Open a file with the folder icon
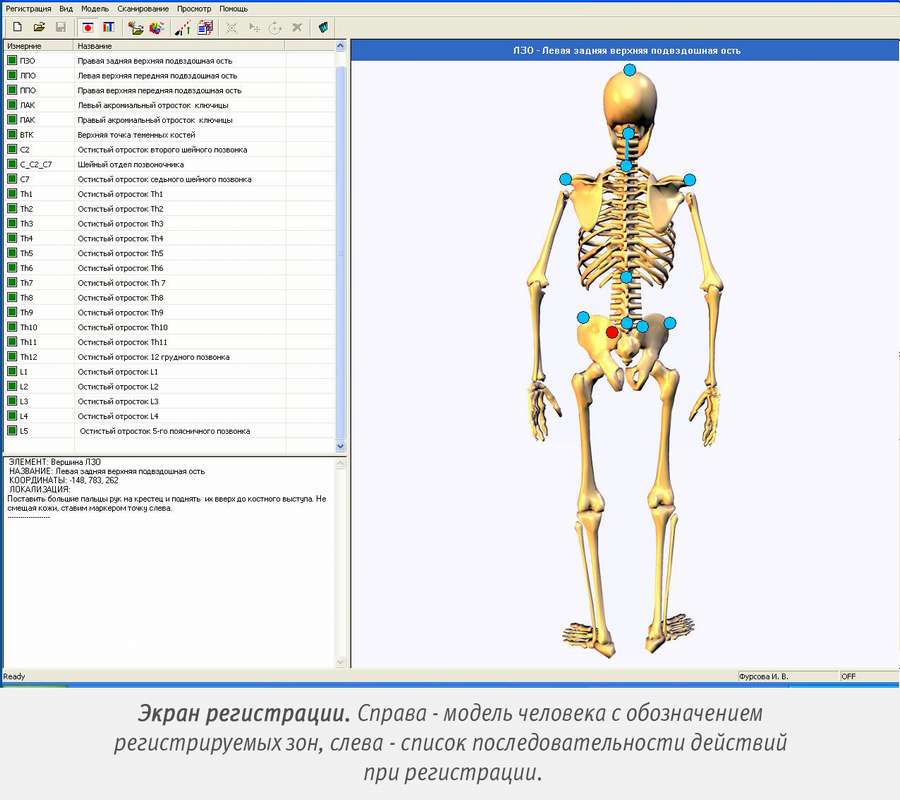 (39, 27)
